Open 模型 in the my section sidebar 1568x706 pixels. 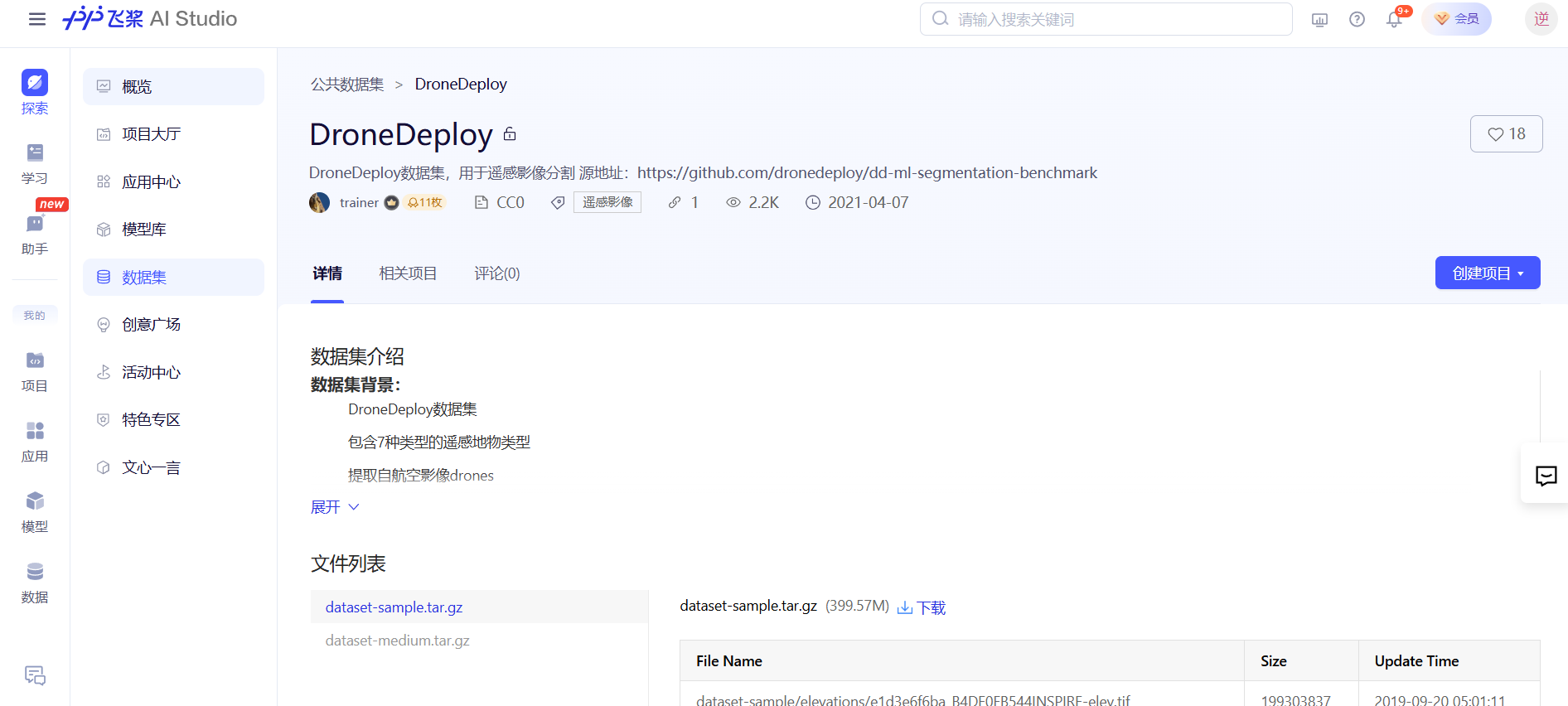(x=35, y=513)
